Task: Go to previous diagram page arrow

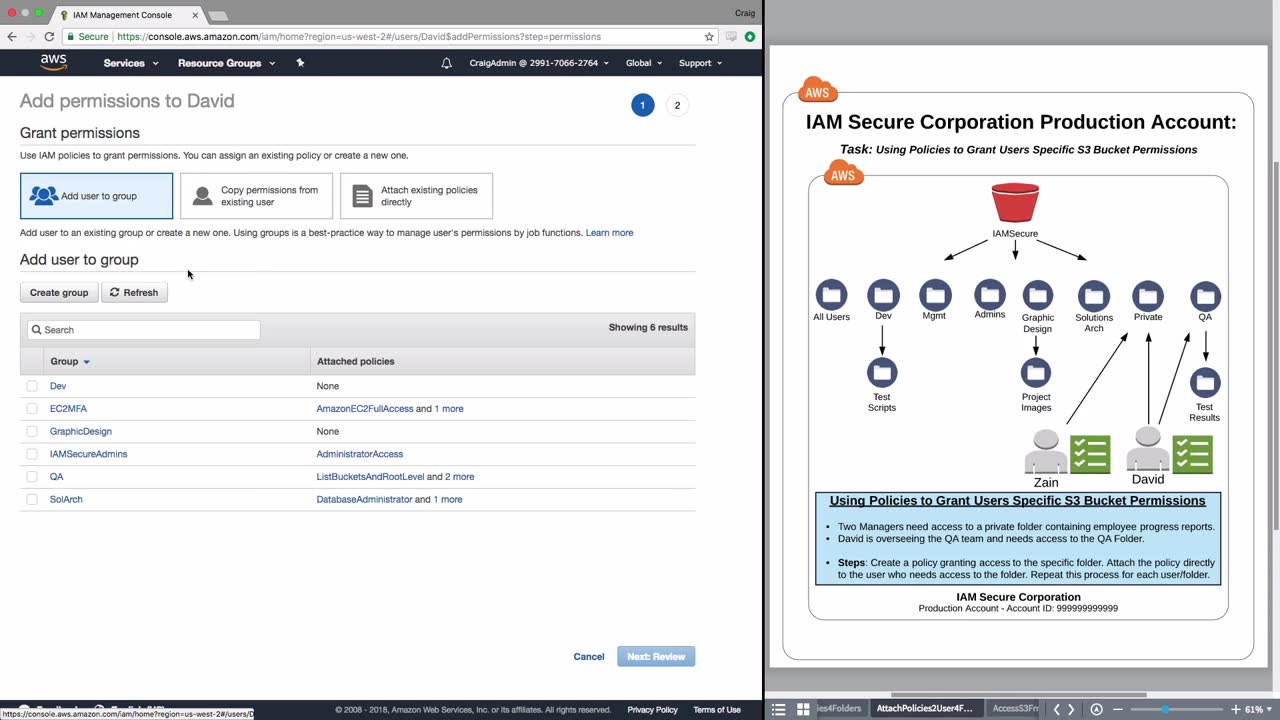Action: click(1056, 710)
